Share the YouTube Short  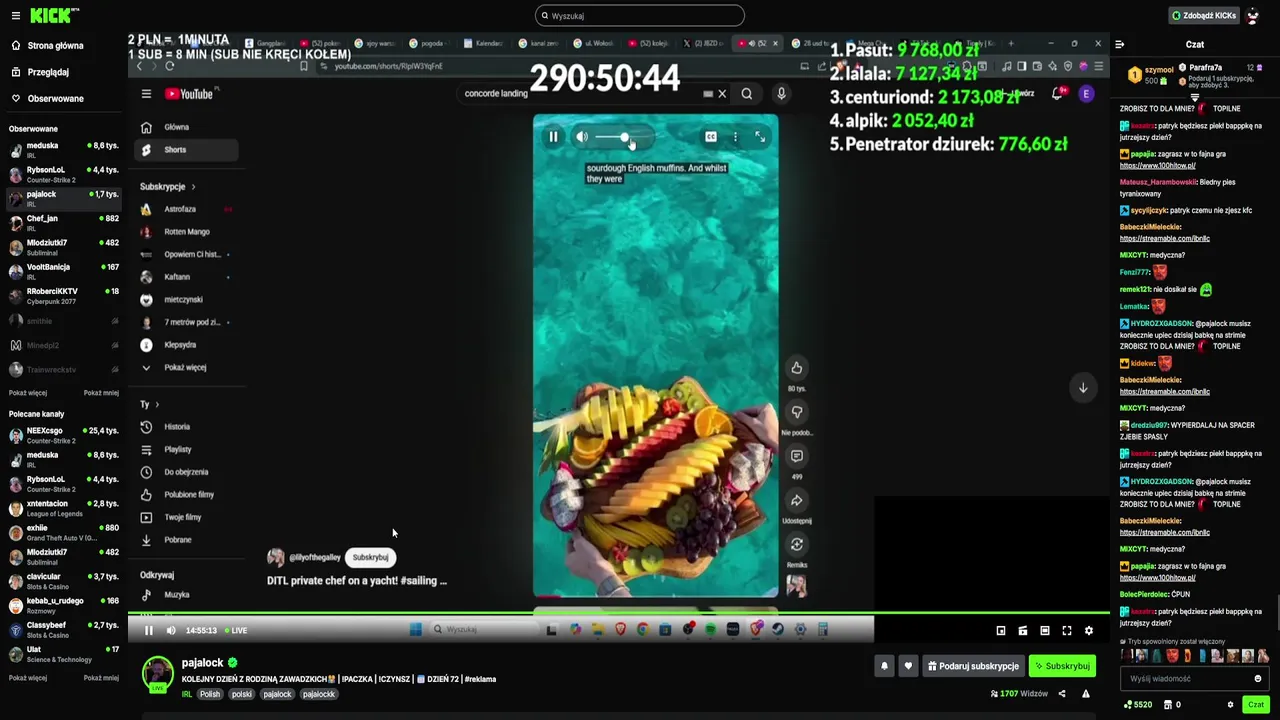pos(797,500)
